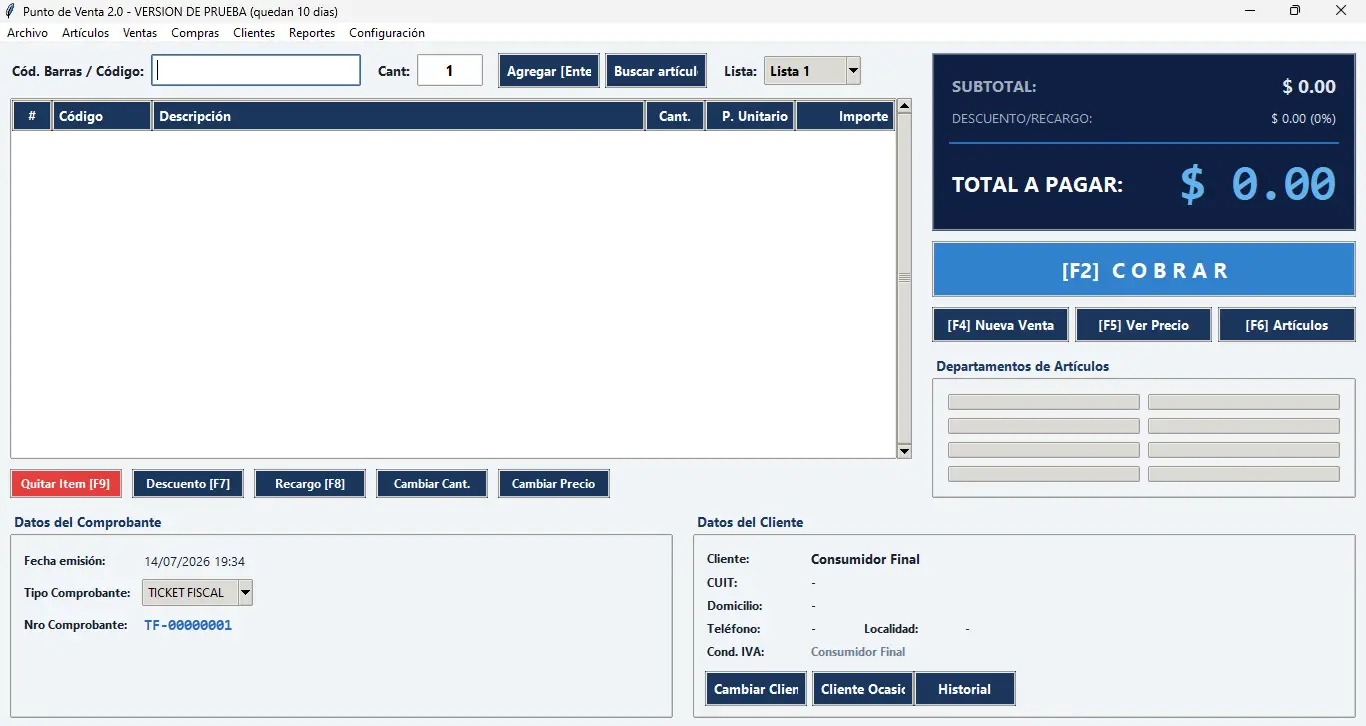Click the Agregar [Enter] button
The width and height of the screenshot is (1366, 726).
tap(549, 71)
